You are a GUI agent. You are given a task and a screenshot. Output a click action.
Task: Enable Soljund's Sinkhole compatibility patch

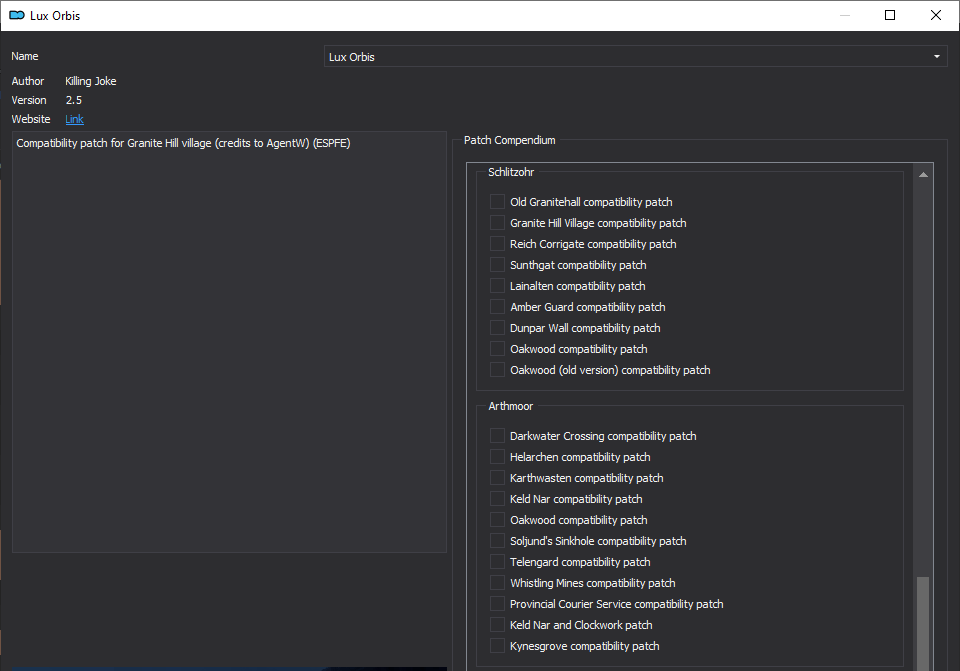click(497, 541)
